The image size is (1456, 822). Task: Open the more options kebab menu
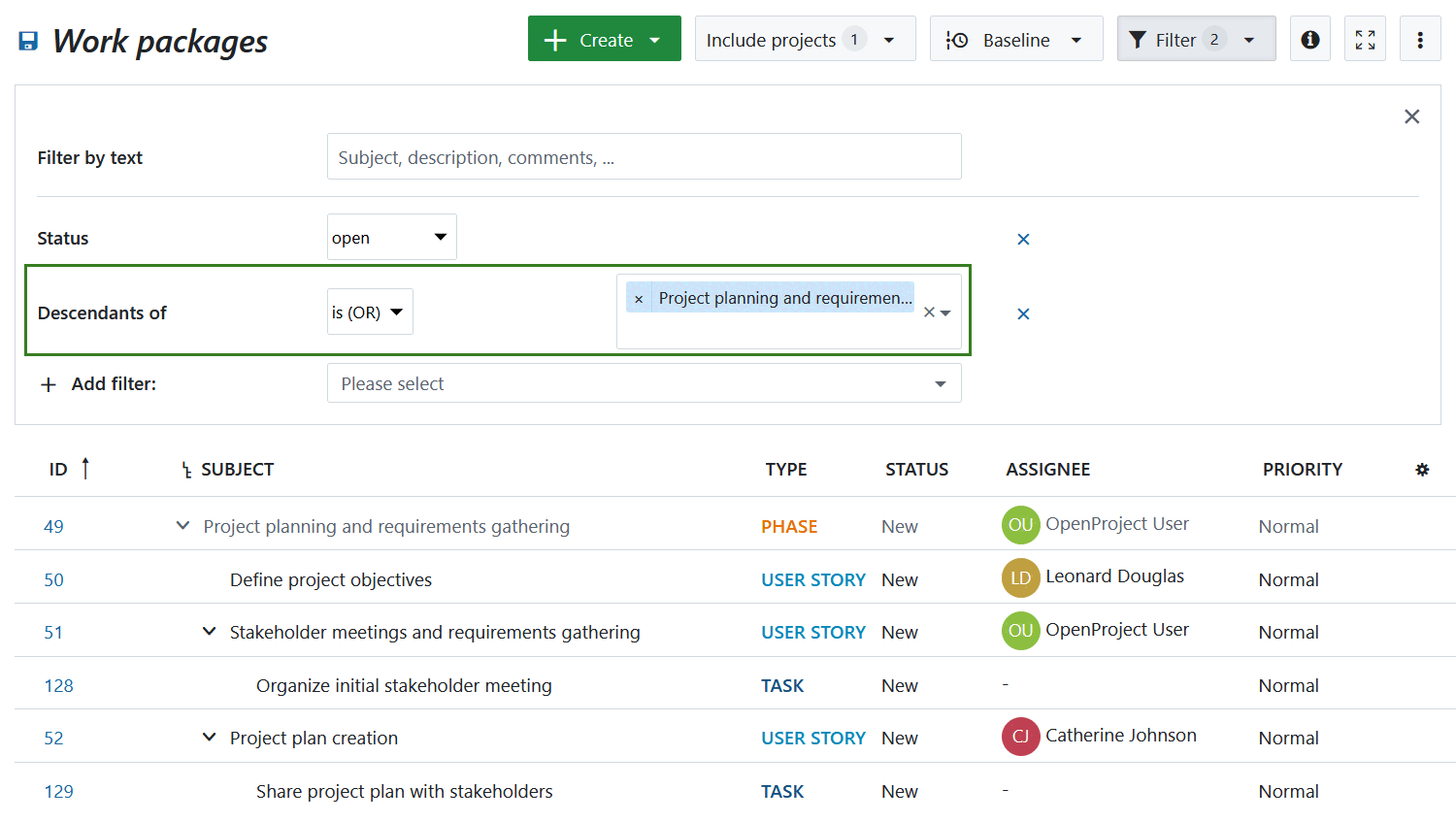pyautogui.click(x=1420, y=39)
